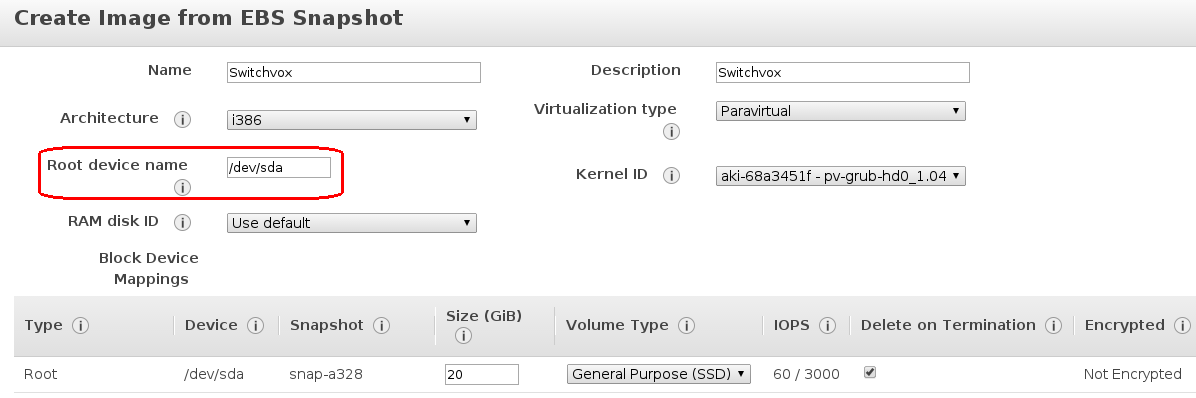The height and width of the screenshot is (398, 1196).
Task: Open the Kernel ID aki-68a3451f dropdown
Action: pos(841,176)
